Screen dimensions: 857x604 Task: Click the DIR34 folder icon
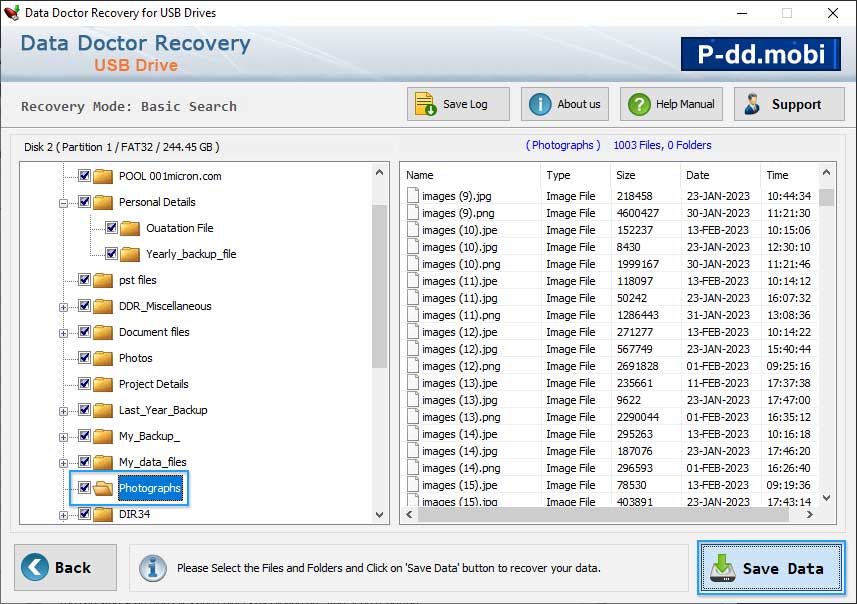(103, 514)
